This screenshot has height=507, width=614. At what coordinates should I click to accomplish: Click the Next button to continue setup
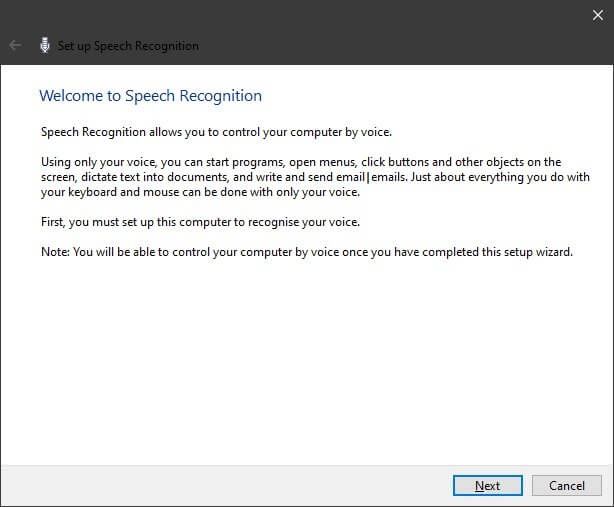pos(488,485)
